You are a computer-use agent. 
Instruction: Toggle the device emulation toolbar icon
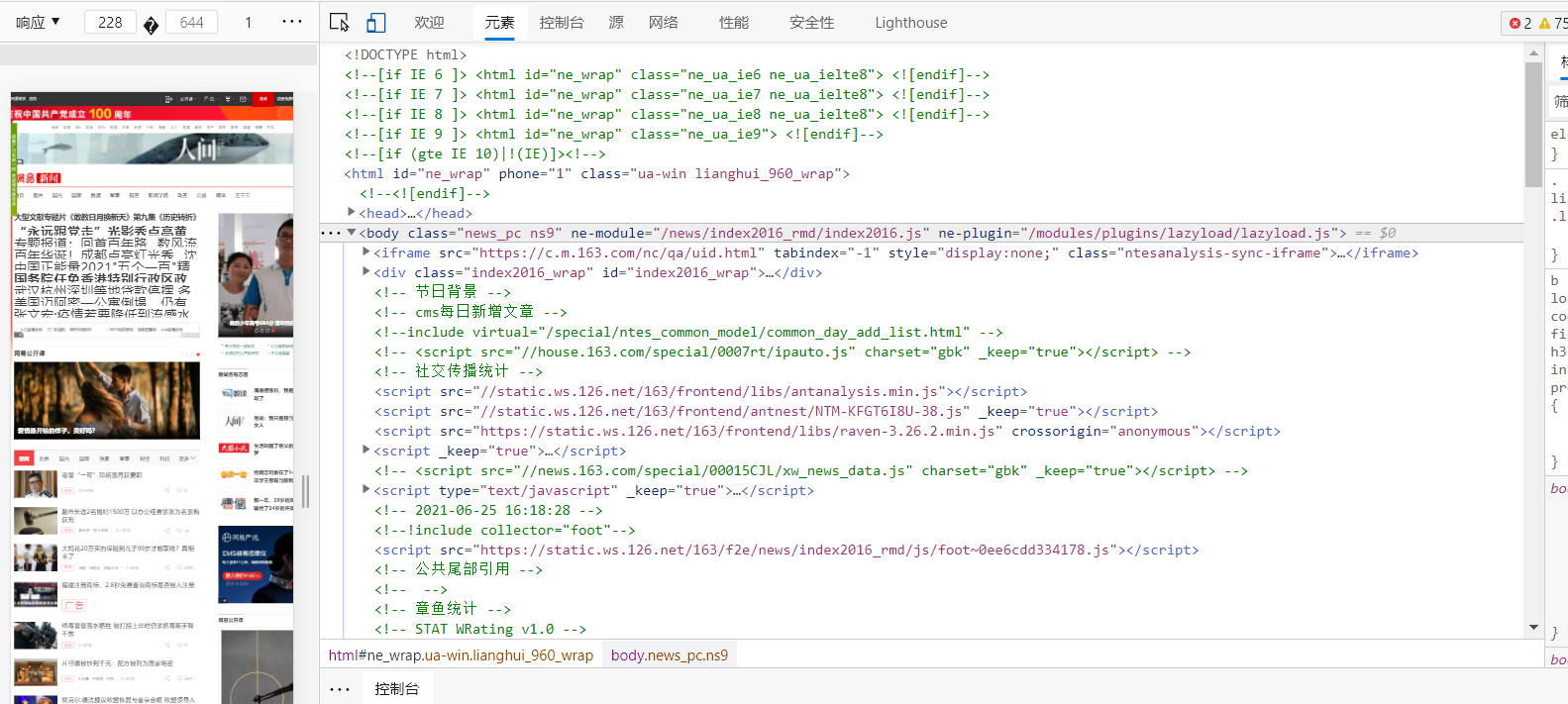[376, 22]
